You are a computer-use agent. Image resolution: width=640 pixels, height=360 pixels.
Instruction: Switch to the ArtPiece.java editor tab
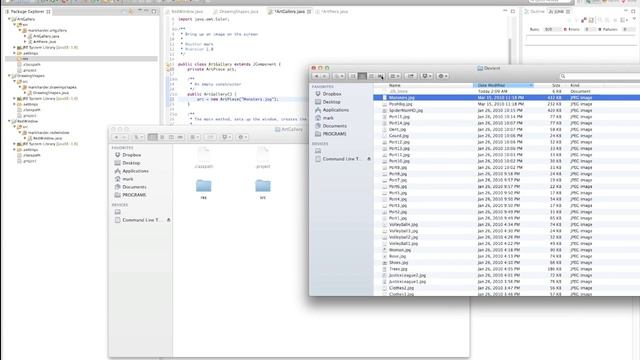click(x=334, y=11)
